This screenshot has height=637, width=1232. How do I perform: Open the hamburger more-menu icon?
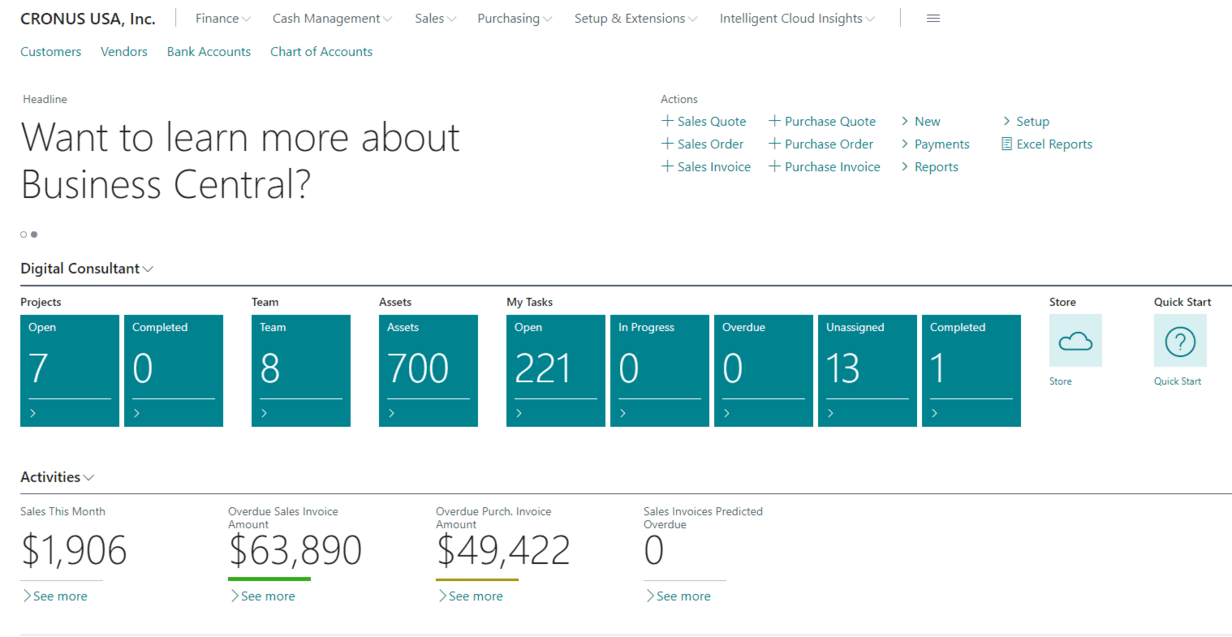(x=933, y=19)
